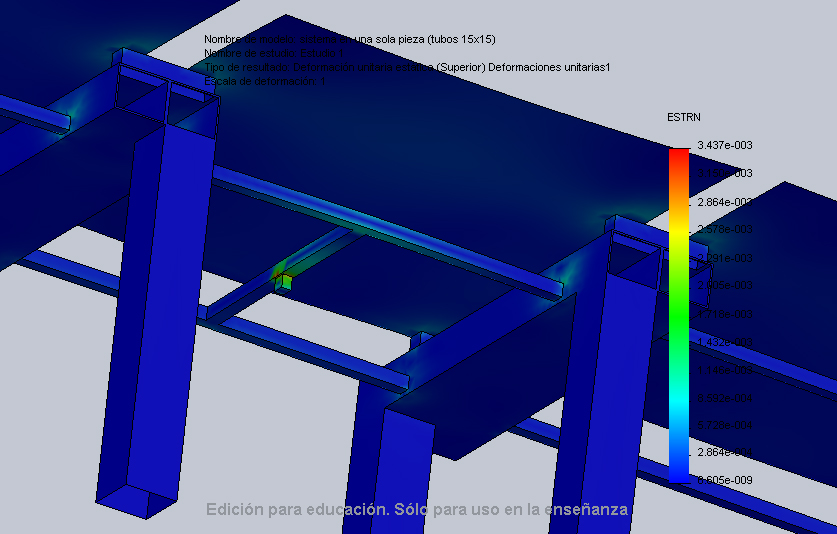The width and height of the screenshot is (837, 534).
Task: Select the long diagonal crossbar tube under tabletop
Action: [x=390, y=230]
